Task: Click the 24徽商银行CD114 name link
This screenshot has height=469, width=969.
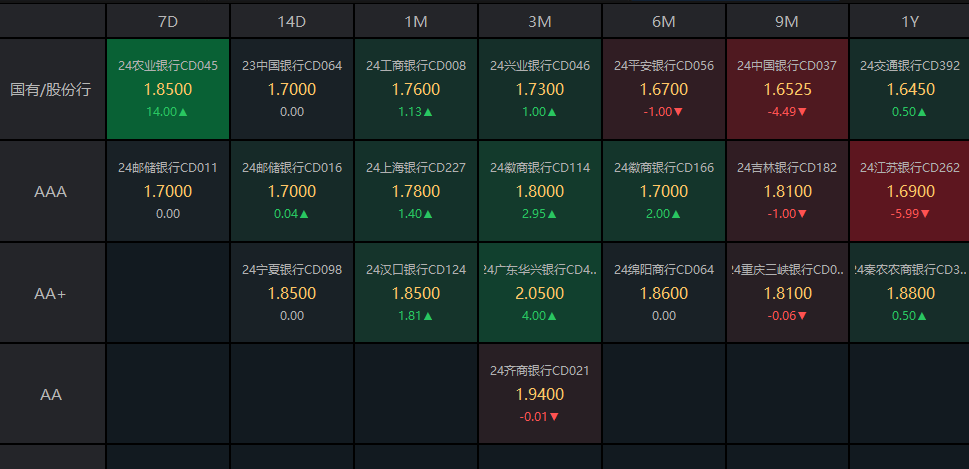Action: tap(540, 168)
